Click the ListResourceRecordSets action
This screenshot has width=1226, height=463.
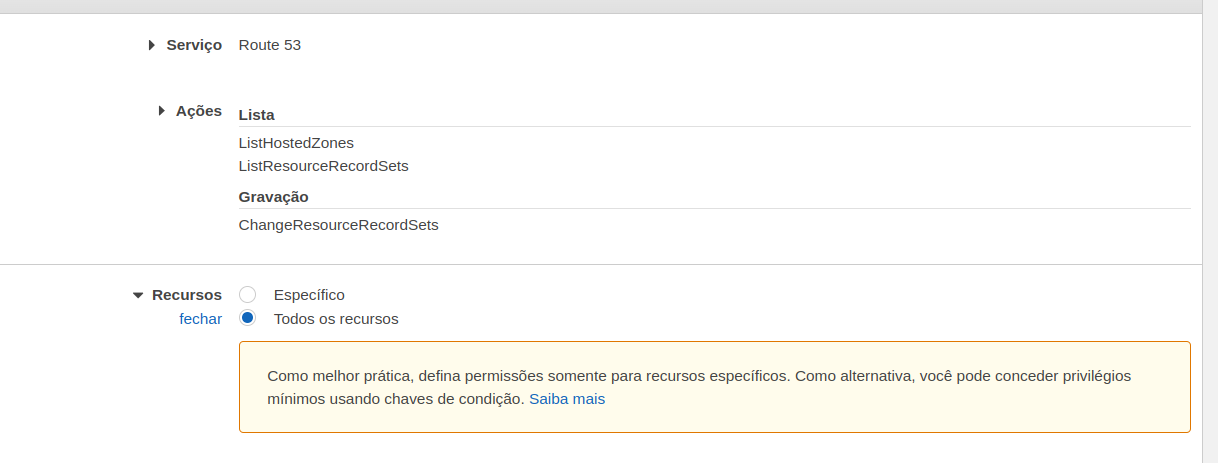pyautogui.click(x=323, y=166)
